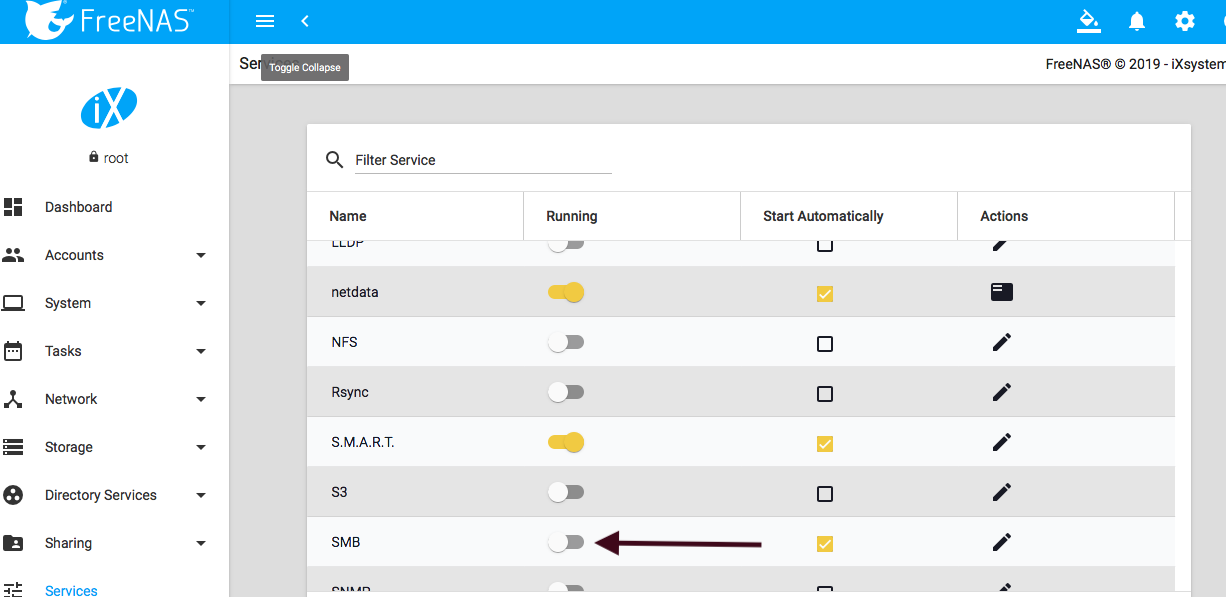The image size is (1226, 597).
Task: Click the Accounts people icon
Action: point(13,255)
